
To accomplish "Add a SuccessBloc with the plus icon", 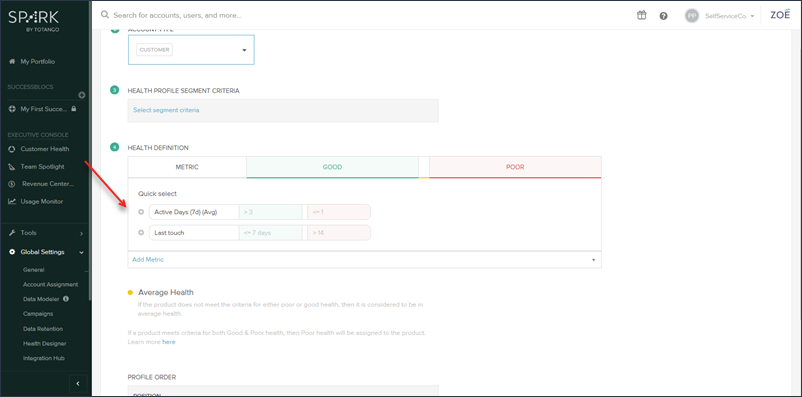I will click(82, 95).
